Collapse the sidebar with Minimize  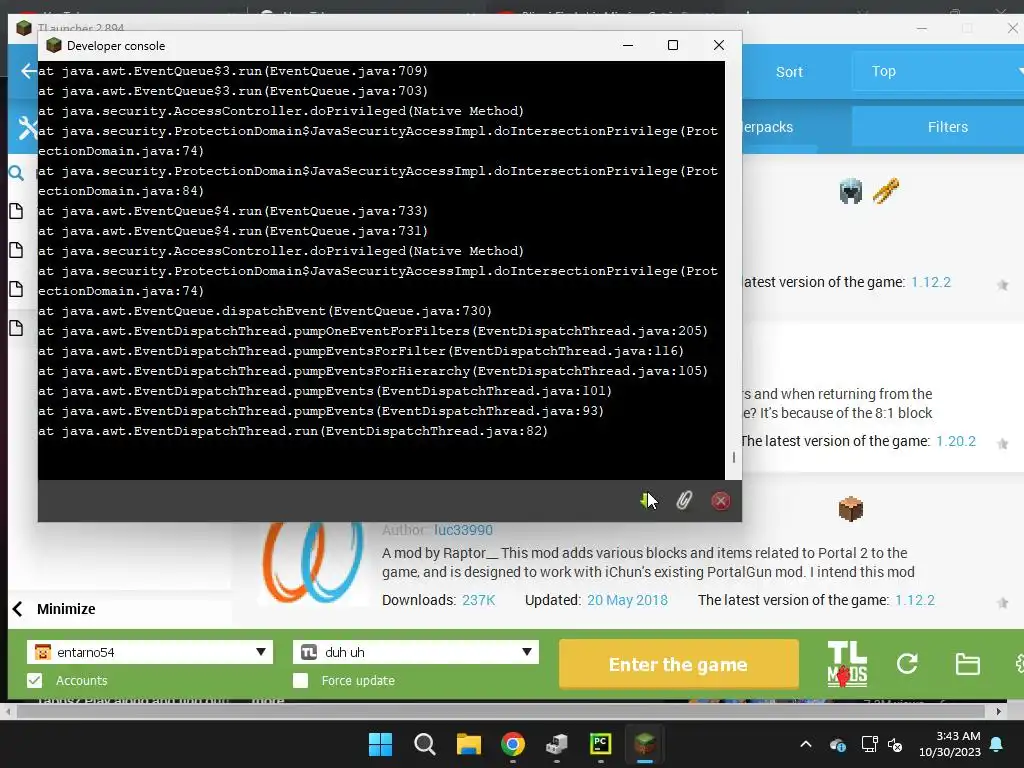pyautogui.click(x=54, y=609)
